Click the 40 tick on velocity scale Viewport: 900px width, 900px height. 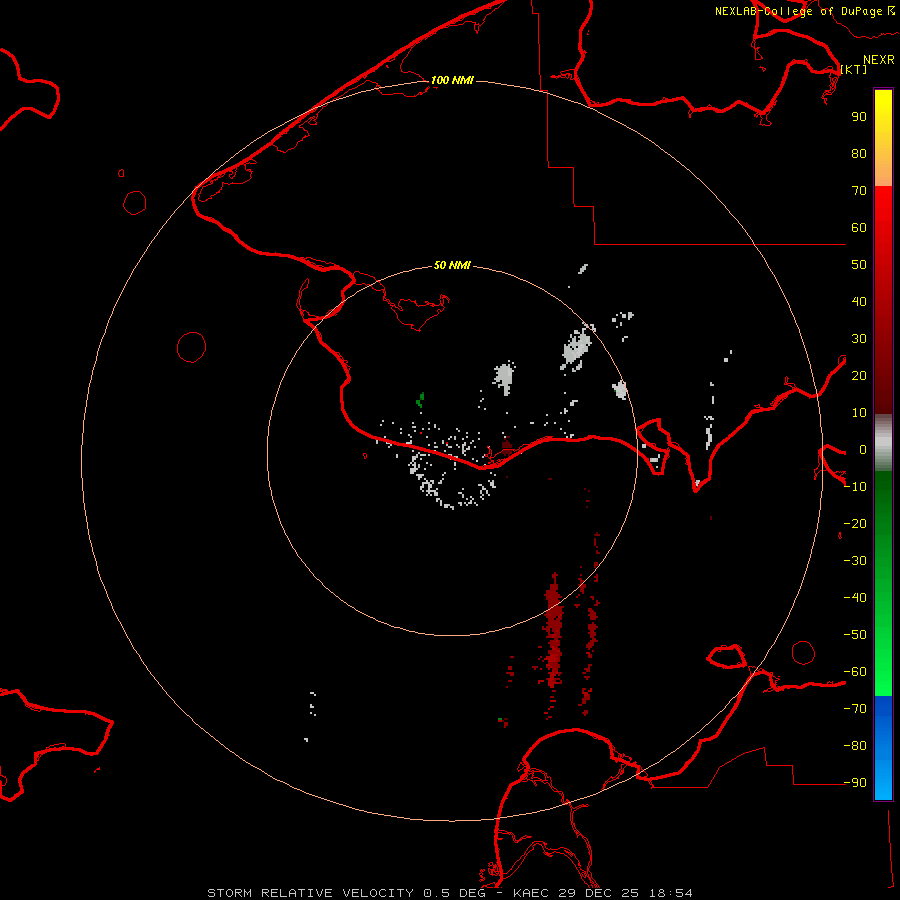click(x=859, y=301)
